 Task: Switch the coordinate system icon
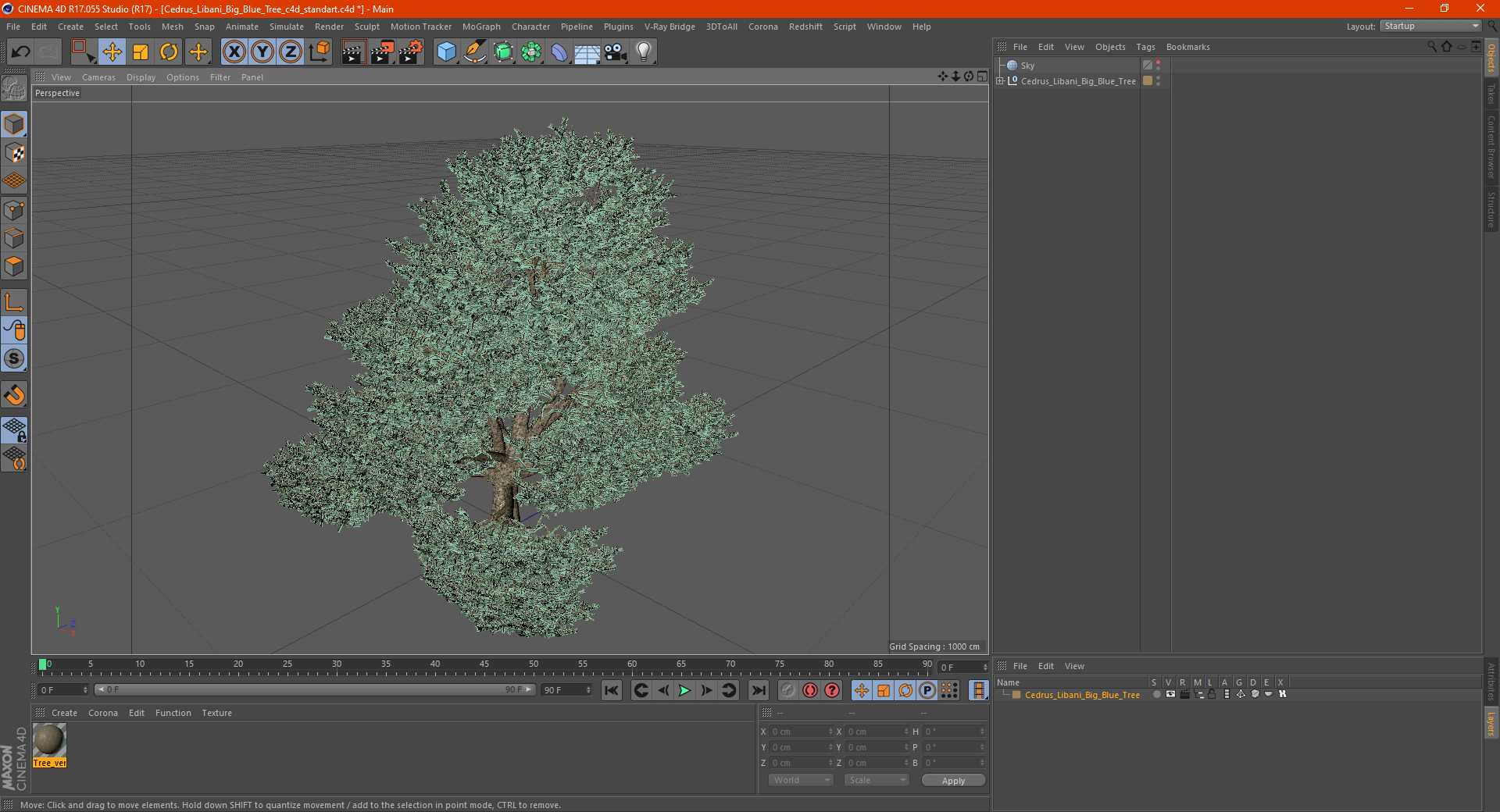(320, 52)
